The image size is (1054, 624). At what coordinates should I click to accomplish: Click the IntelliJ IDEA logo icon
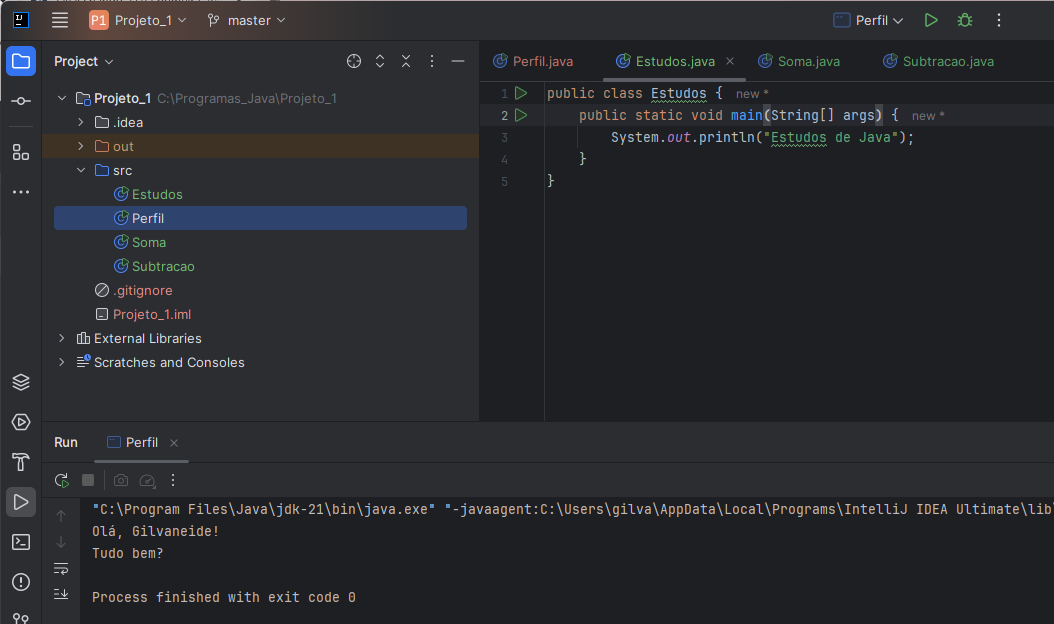click(x=21, y=20)
